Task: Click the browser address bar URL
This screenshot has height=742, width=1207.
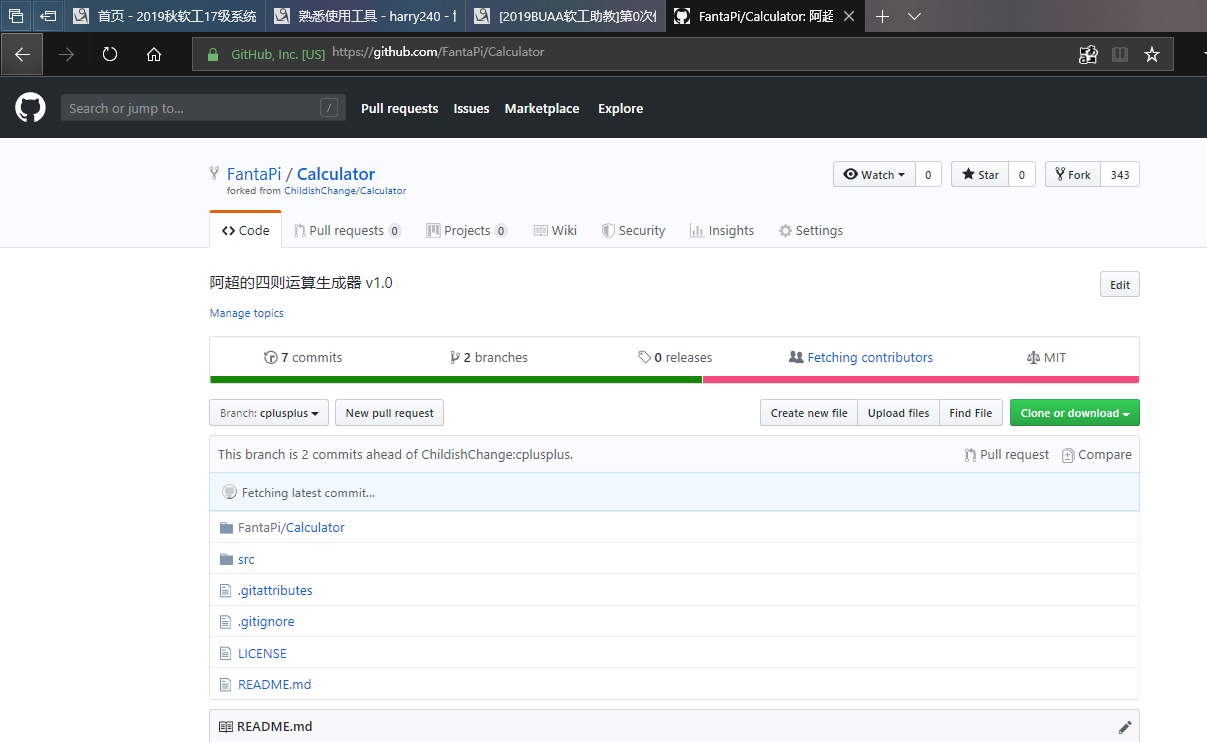Action: click(x=438, y=52)
